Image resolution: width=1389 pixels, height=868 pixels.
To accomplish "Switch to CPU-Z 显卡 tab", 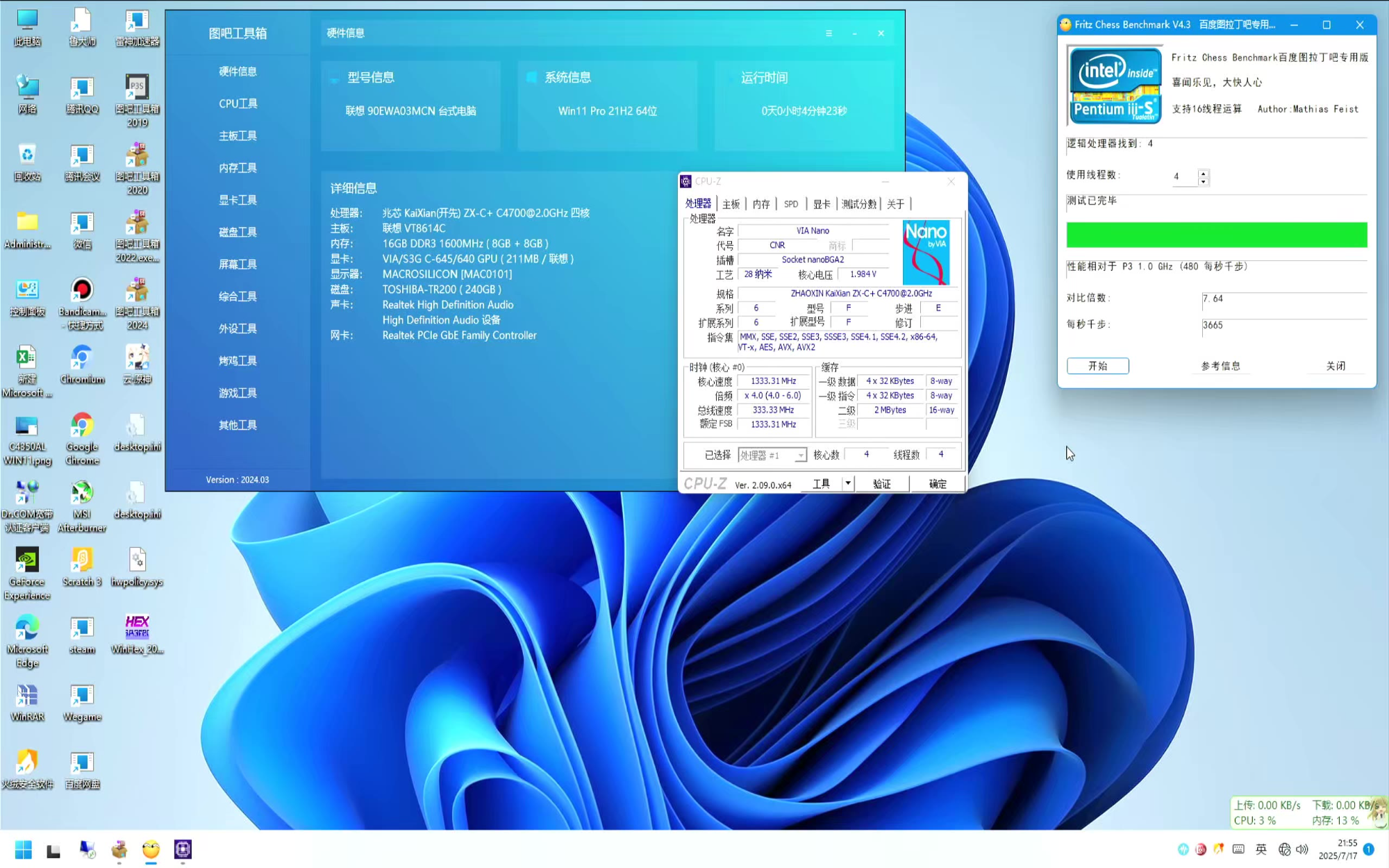I will 822,204.
